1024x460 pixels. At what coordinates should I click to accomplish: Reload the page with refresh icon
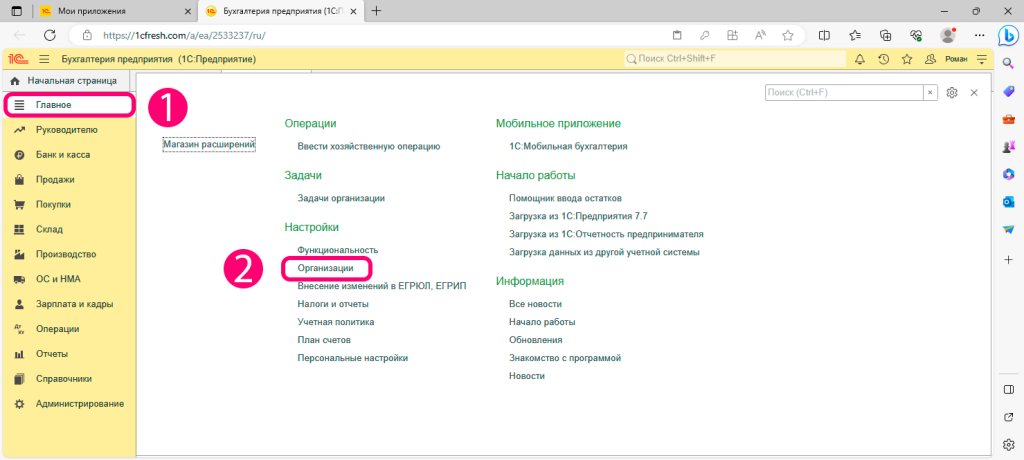(x=50, y=35)
